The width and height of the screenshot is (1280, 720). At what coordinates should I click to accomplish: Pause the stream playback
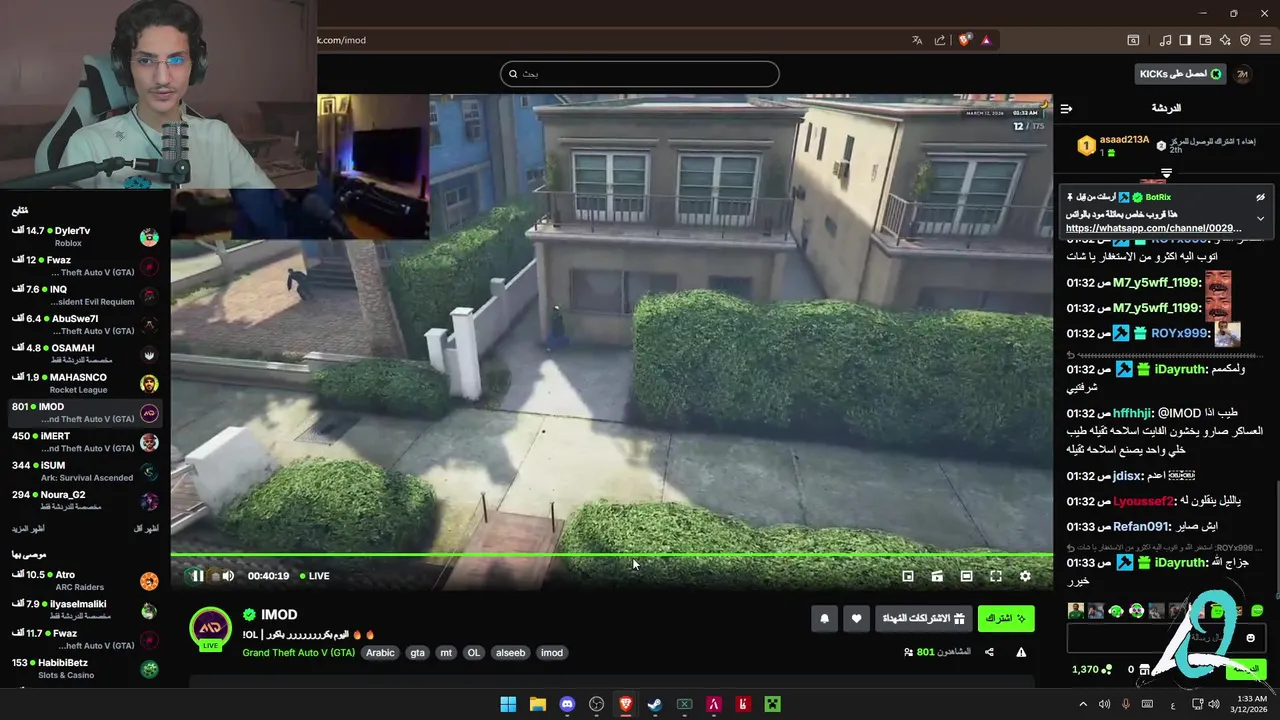click(x=198, y=576)
